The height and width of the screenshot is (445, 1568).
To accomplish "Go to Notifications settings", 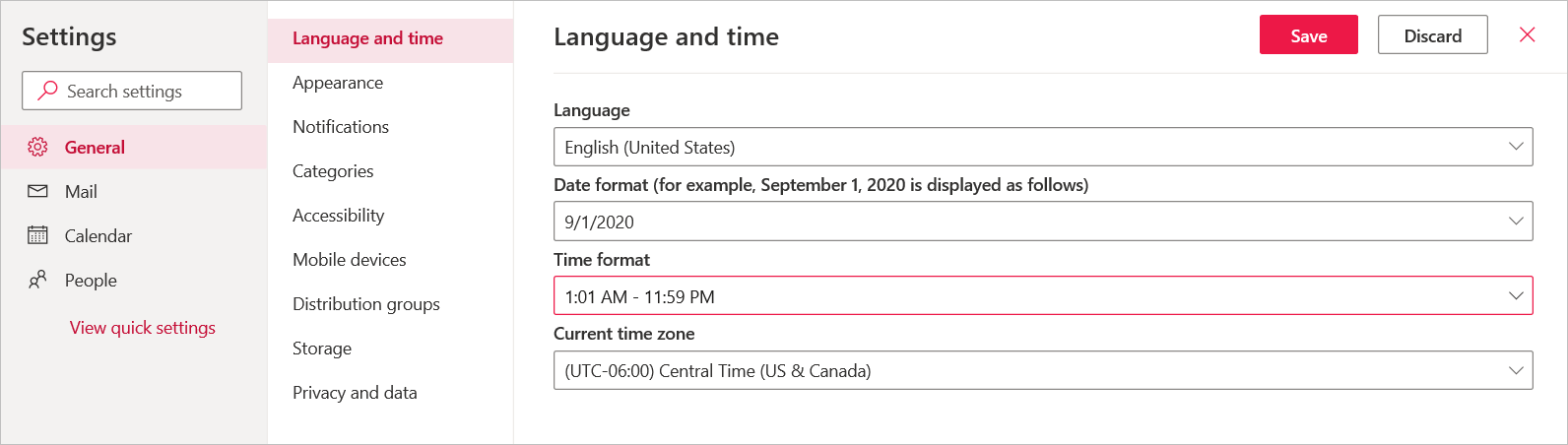I will tap(341, 127).
